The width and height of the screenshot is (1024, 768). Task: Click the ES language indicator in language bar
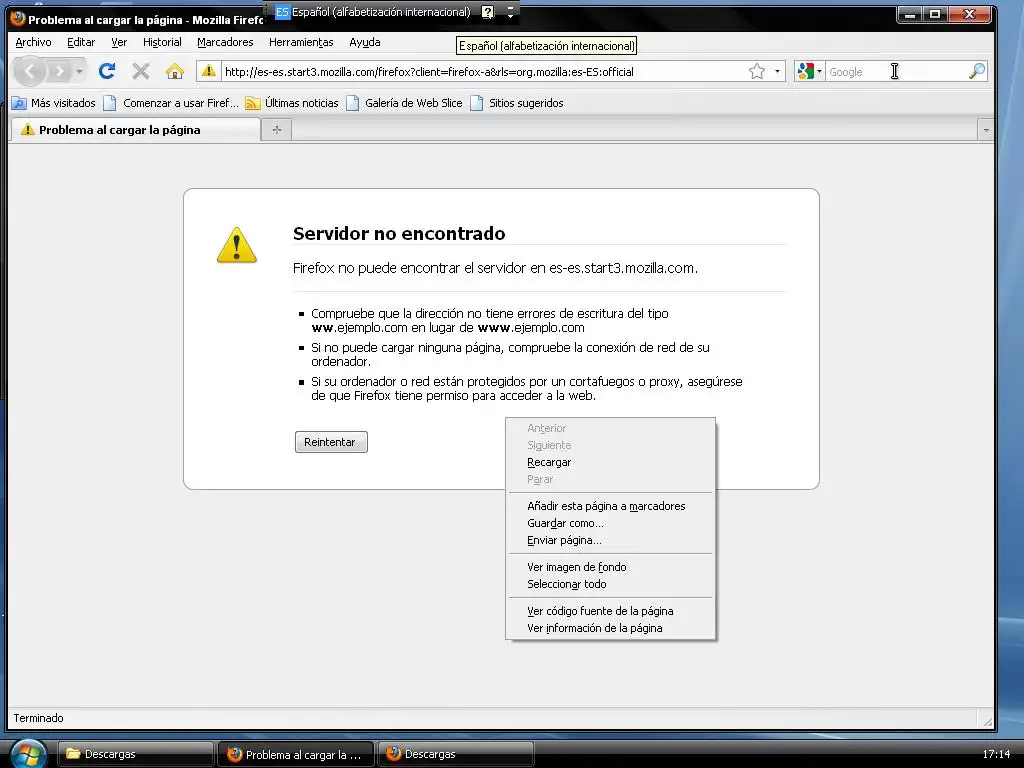pos(282,12)
